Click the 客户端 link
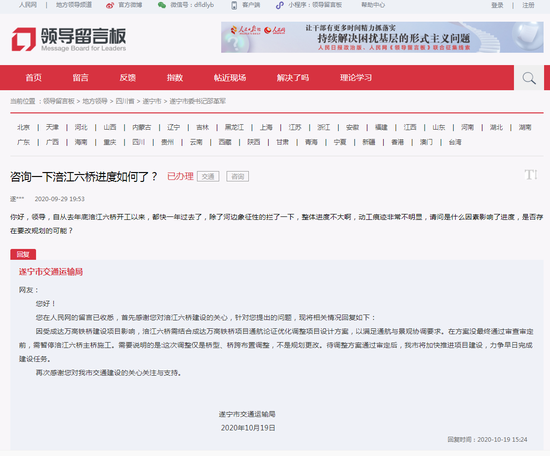Image resolution: width=550 pixels, height=456 pixels. (x=251, y=5)
